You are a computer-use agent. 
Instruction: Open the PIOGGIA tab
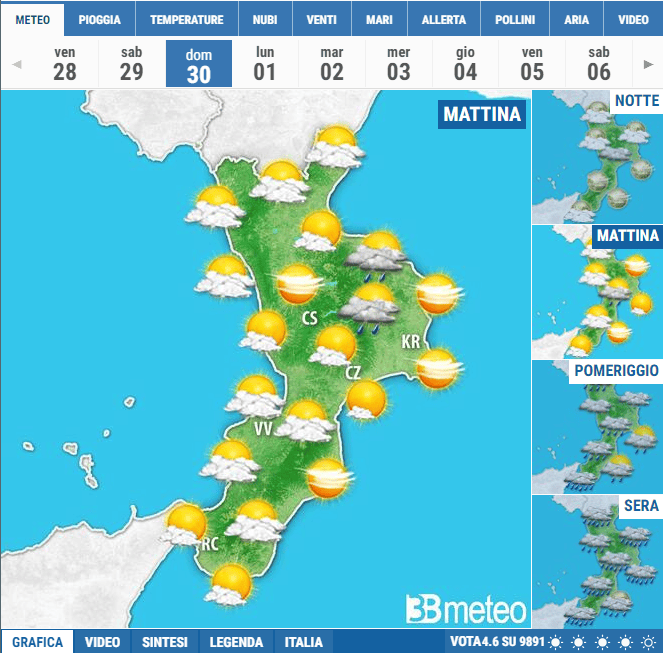point(100,20)
